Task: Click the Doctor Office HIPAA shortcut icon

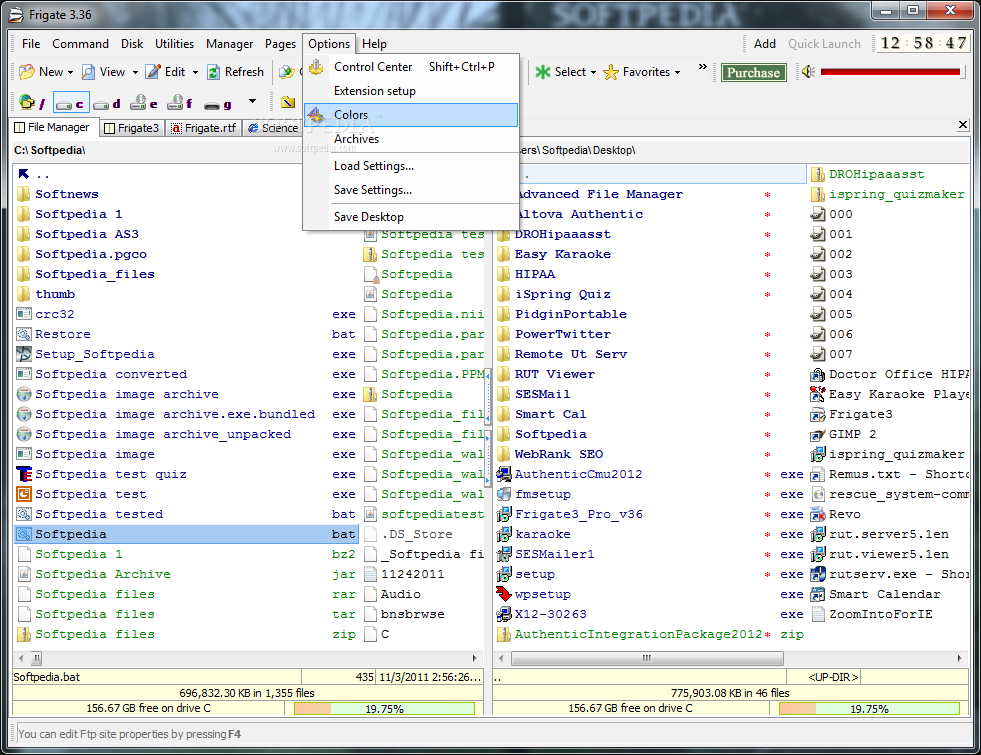Action: pyautogui.click(x=818, y=374)
